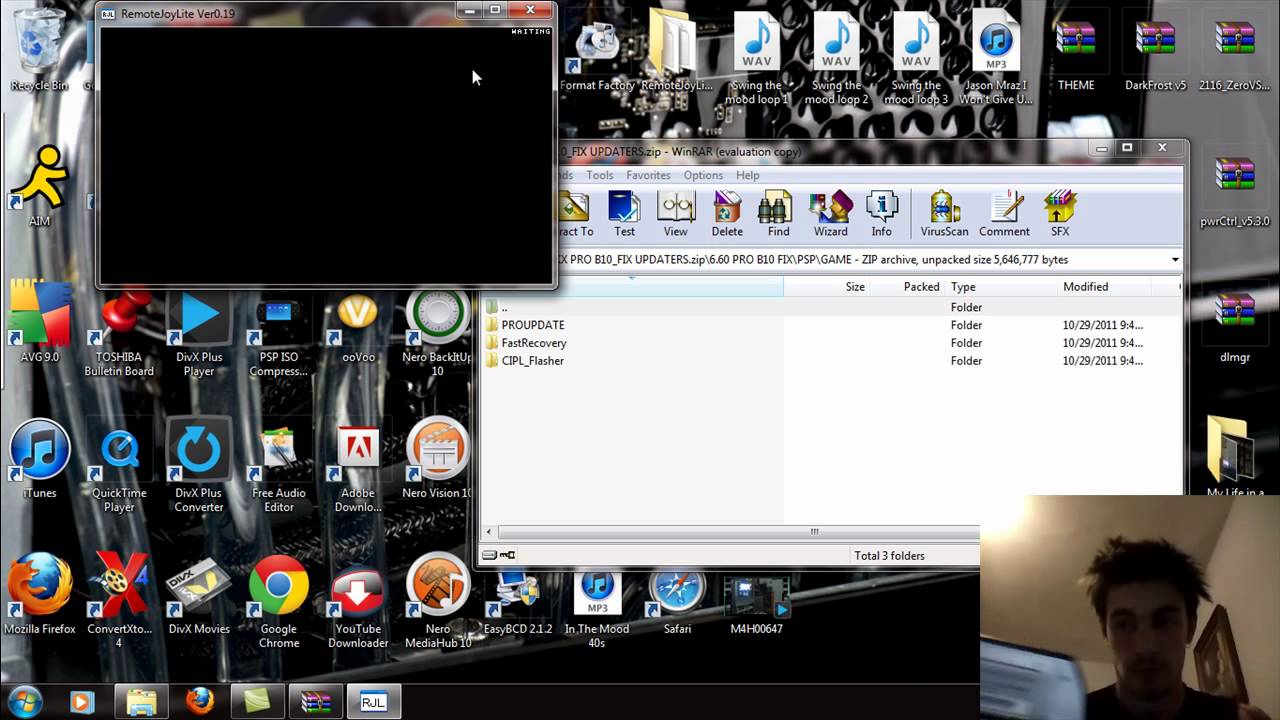Select the Mozilla Firefox desktop icon

pyautogui.click(x=39, y=594)
